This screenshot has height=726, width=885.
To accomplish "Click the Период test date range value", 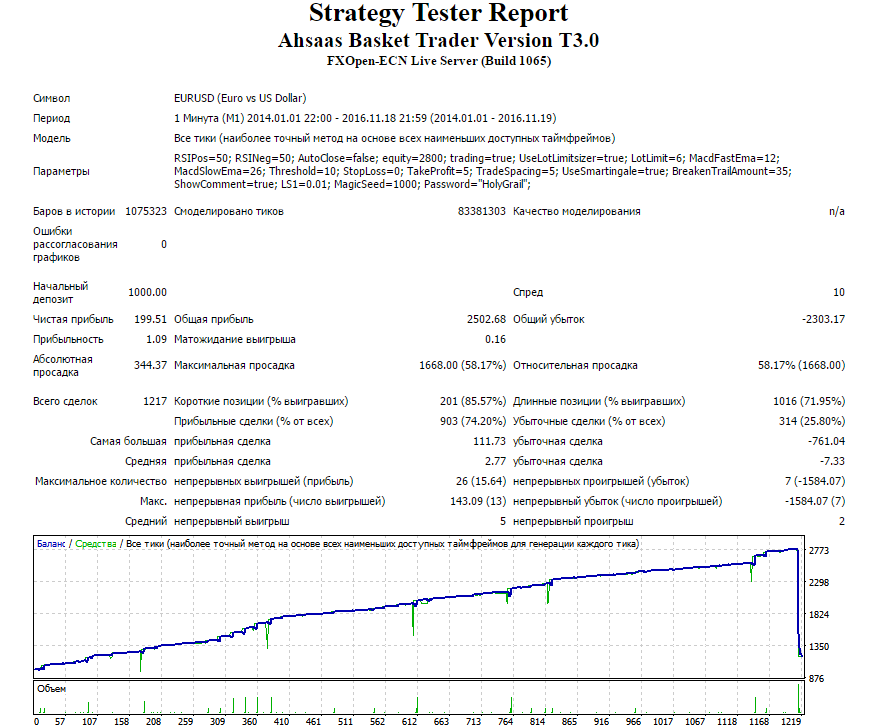I will 365,119.
